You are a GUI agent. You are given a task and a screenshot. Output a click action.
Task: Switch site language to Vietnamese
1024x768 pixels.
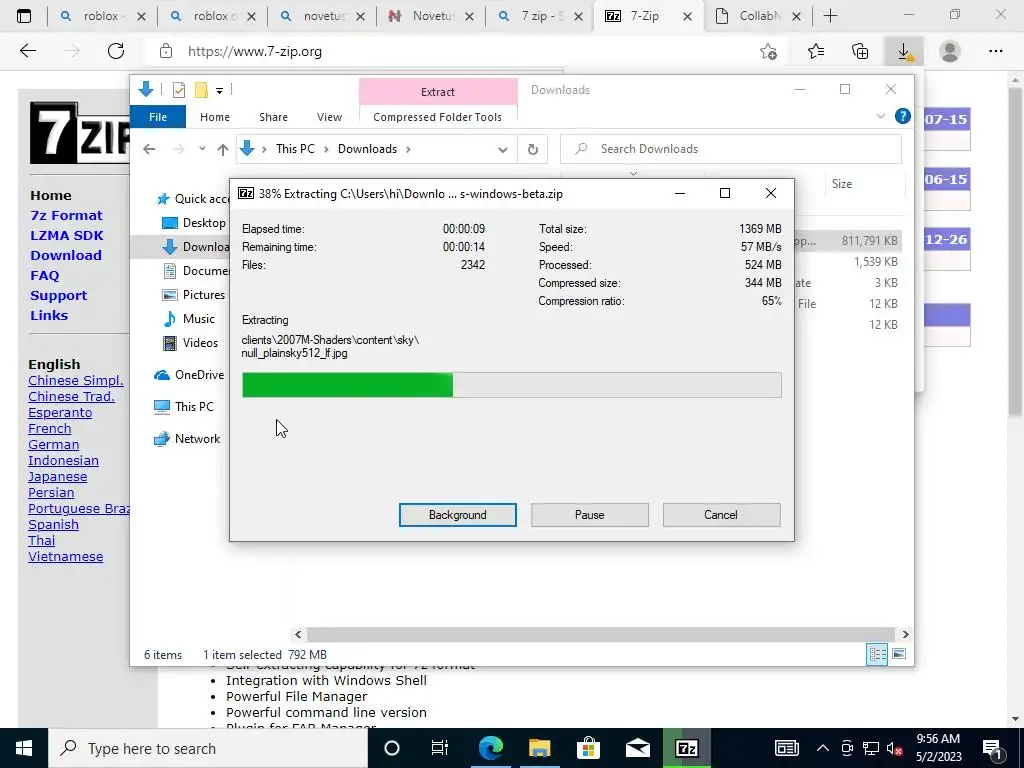coord(65,557)
